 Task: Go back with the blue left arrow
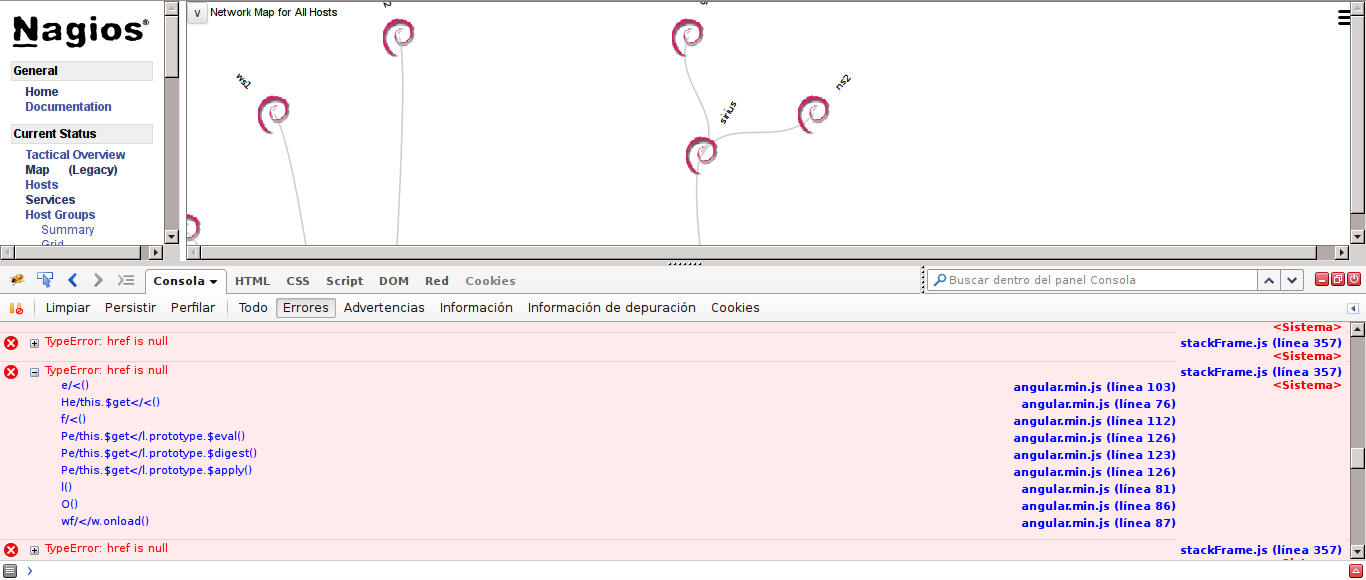click(72, 280)
